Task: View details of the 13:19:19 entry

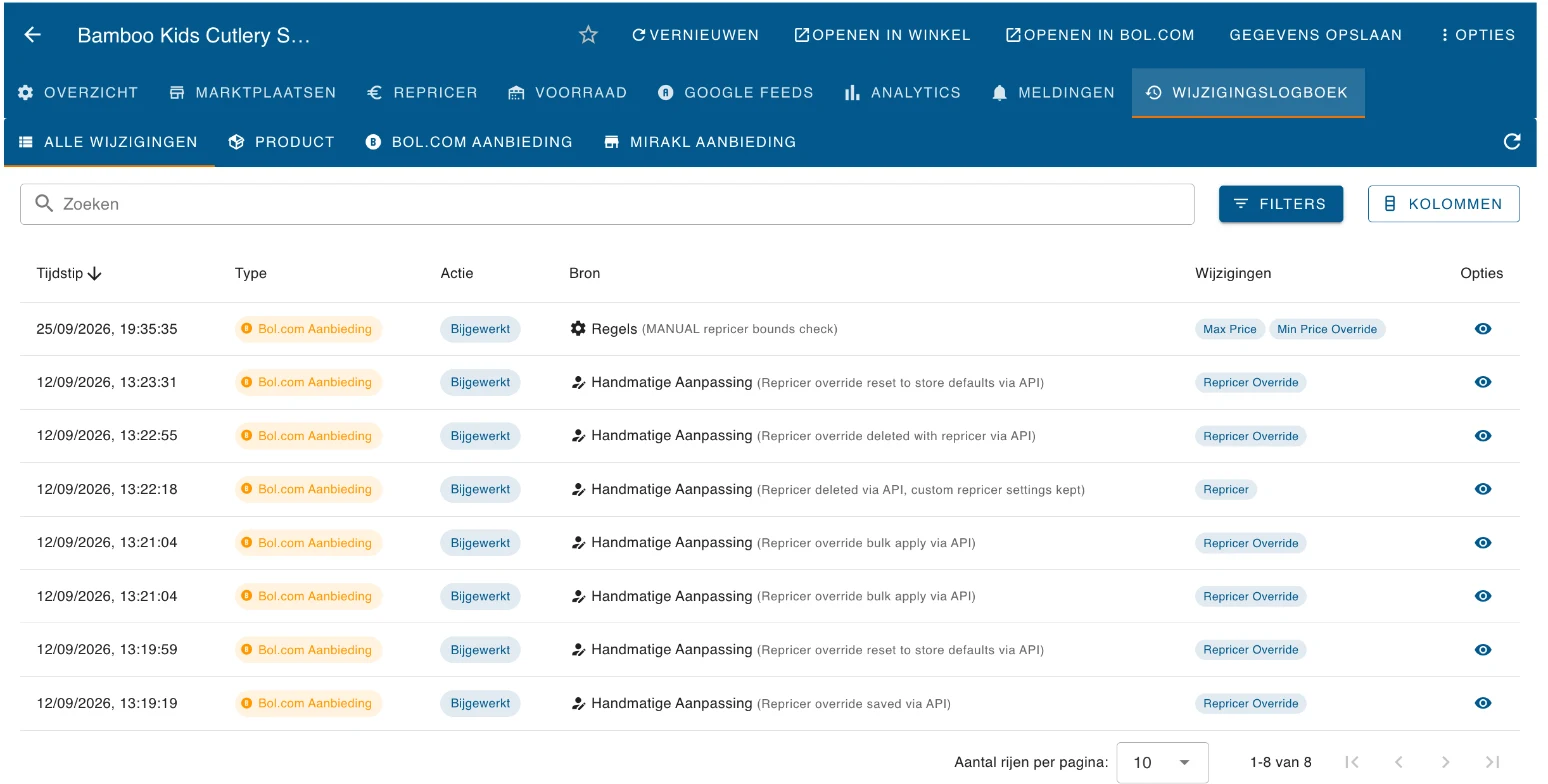Action: [x=1483, y=703]
